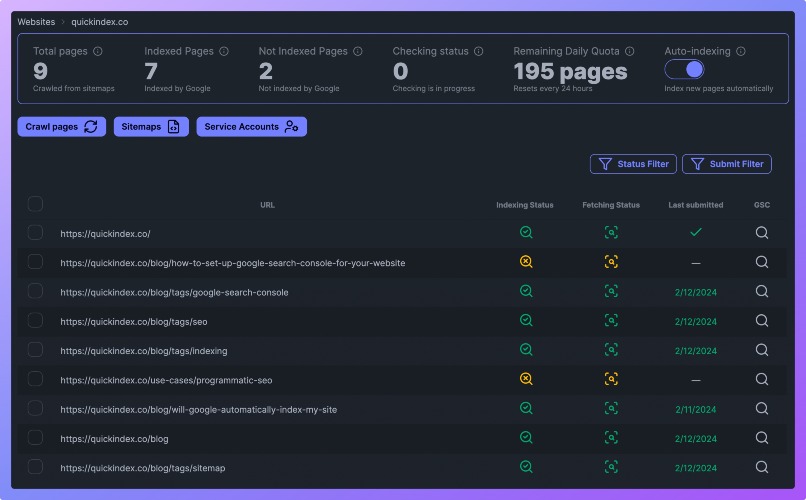The image size is (806, 500).
Task: Click info icon next to Remaining Daily Quota
Action: (x=630, y=51)
